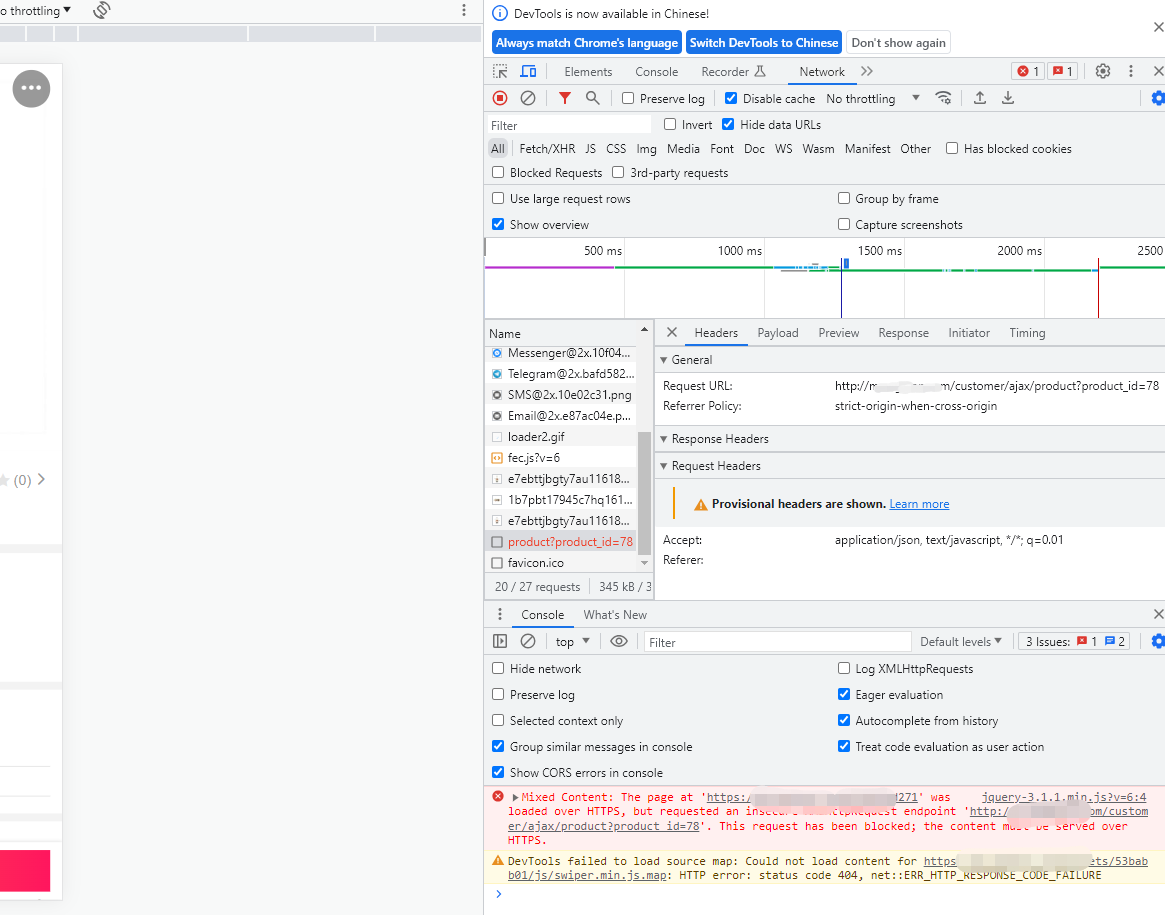1165x915 pixels.
Task: Open network search magnifier
Action: tap(592, 98)
